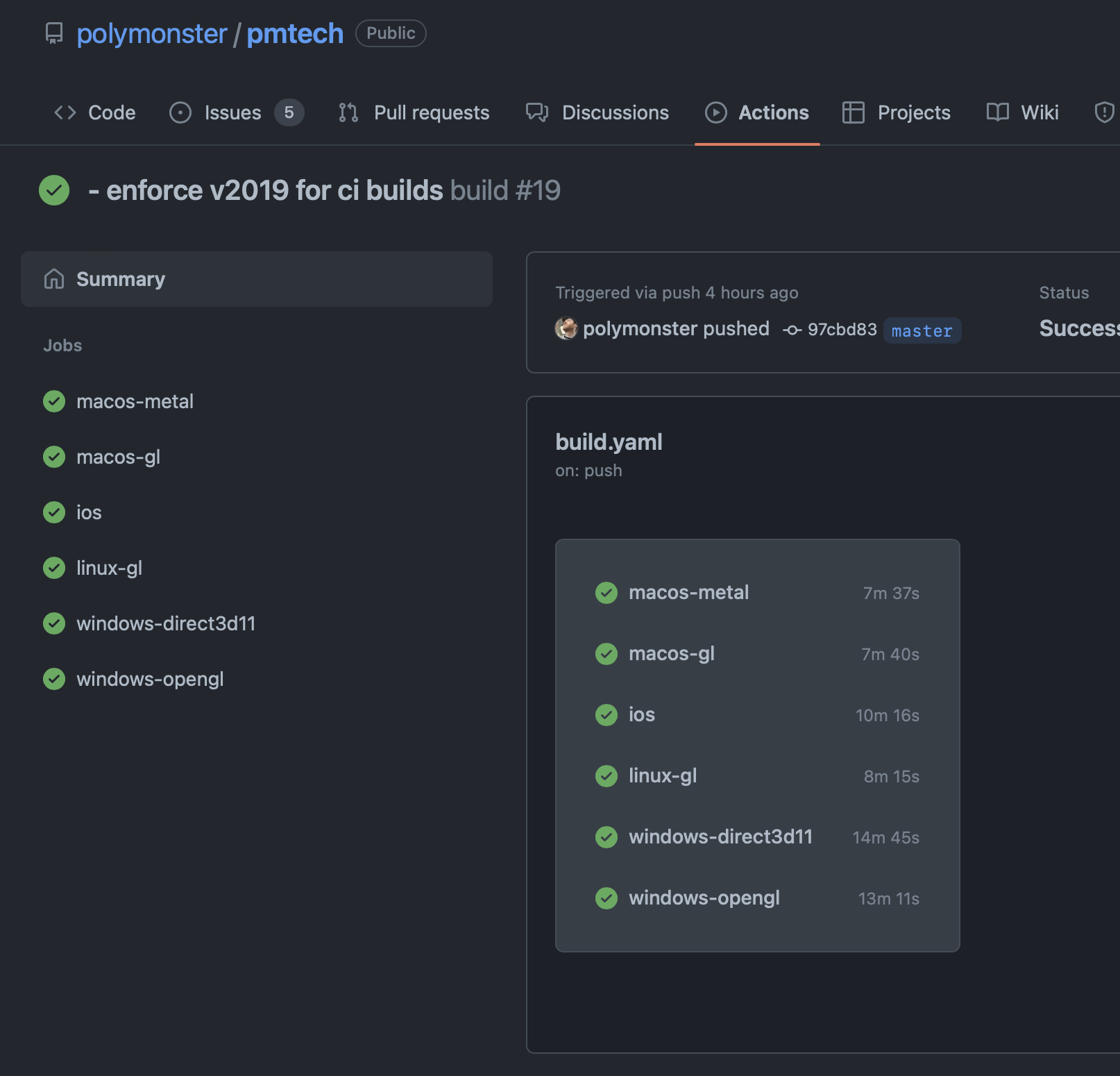
Task: Click the master branch label
Action: pos(922,330)
